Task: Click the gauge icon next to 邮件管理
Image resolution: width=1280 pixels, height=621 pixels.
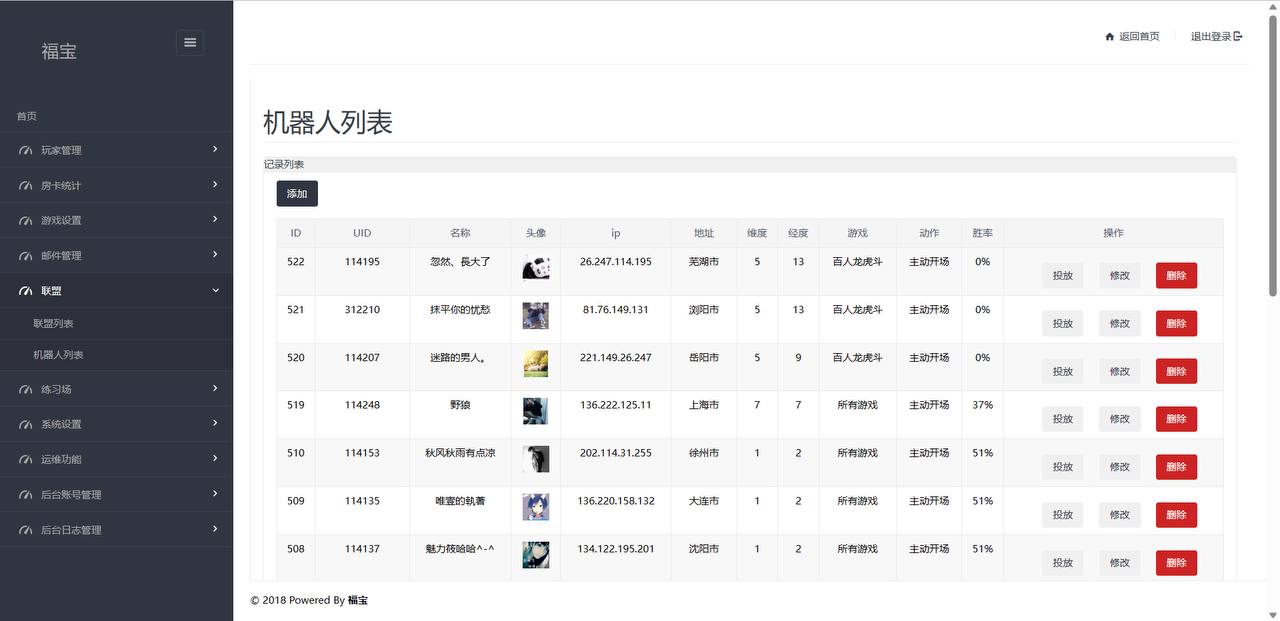Action: [x=26, y=256]
